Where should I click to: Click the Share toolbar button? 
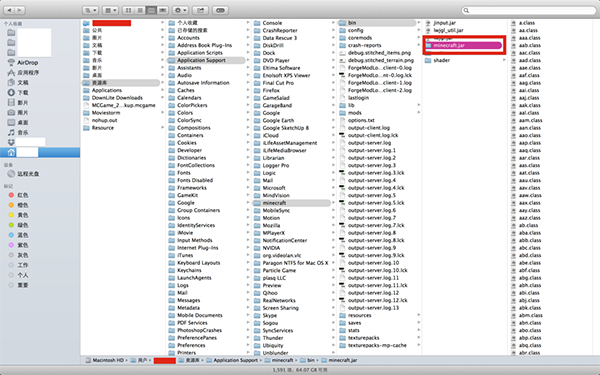(200, 10)
